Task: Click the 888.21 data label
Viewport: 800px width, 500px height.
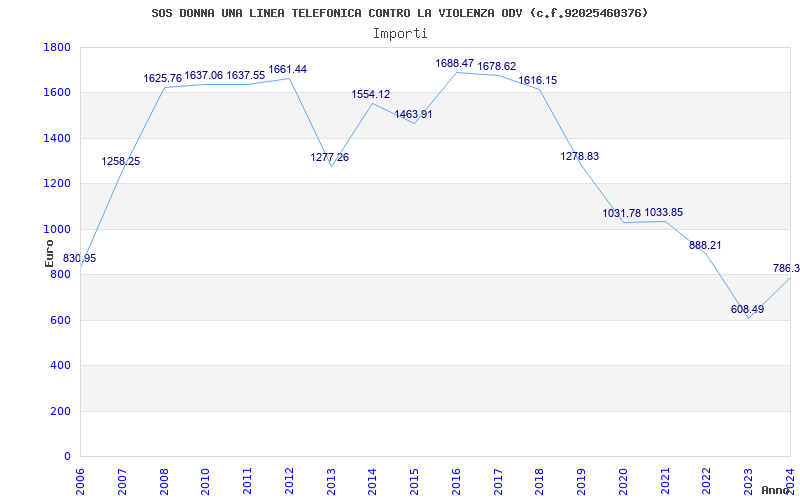Action: 705,246
